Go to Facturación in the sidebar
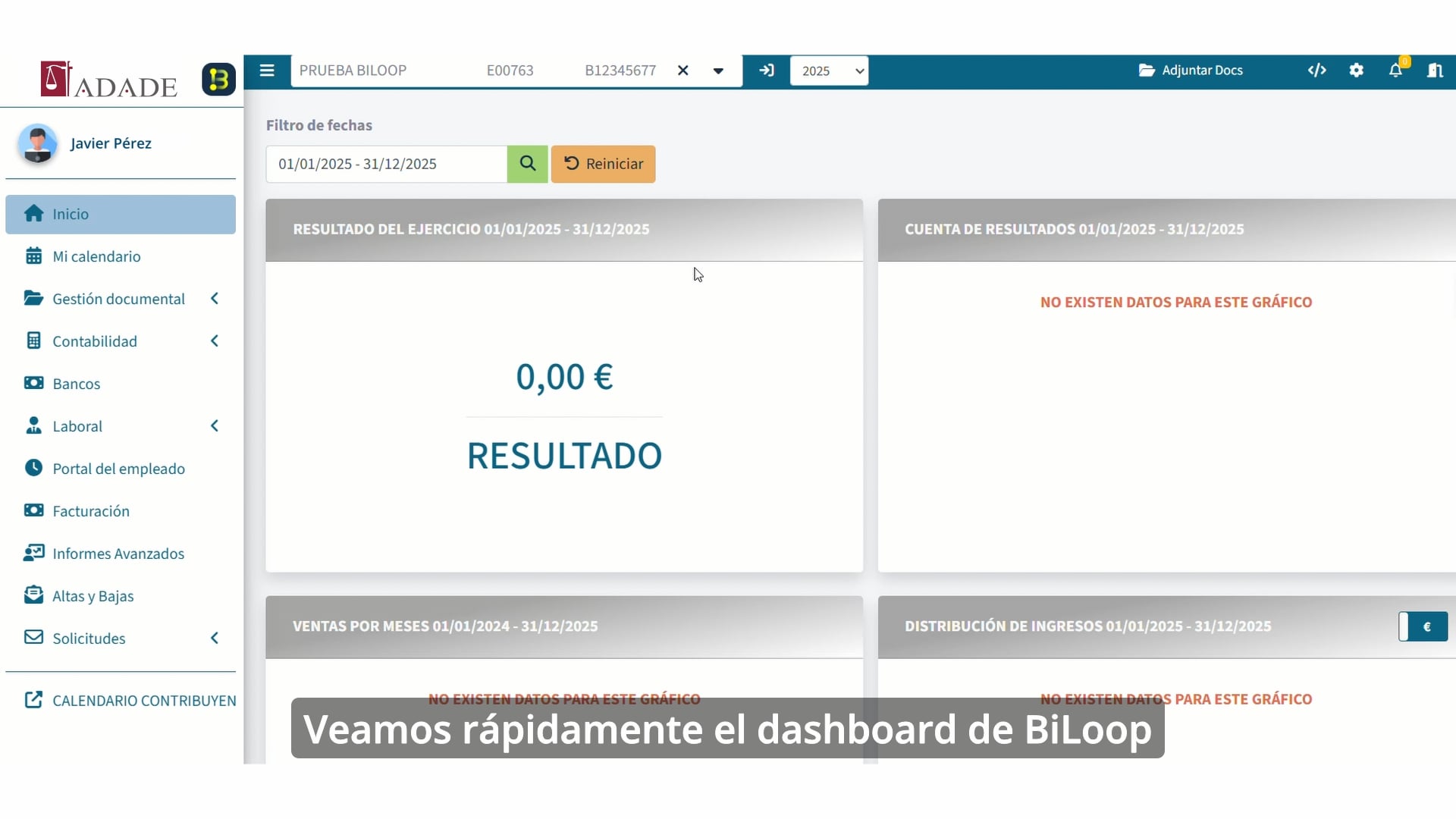Viewport: 1456px width, 819px height. pos(91,511)
